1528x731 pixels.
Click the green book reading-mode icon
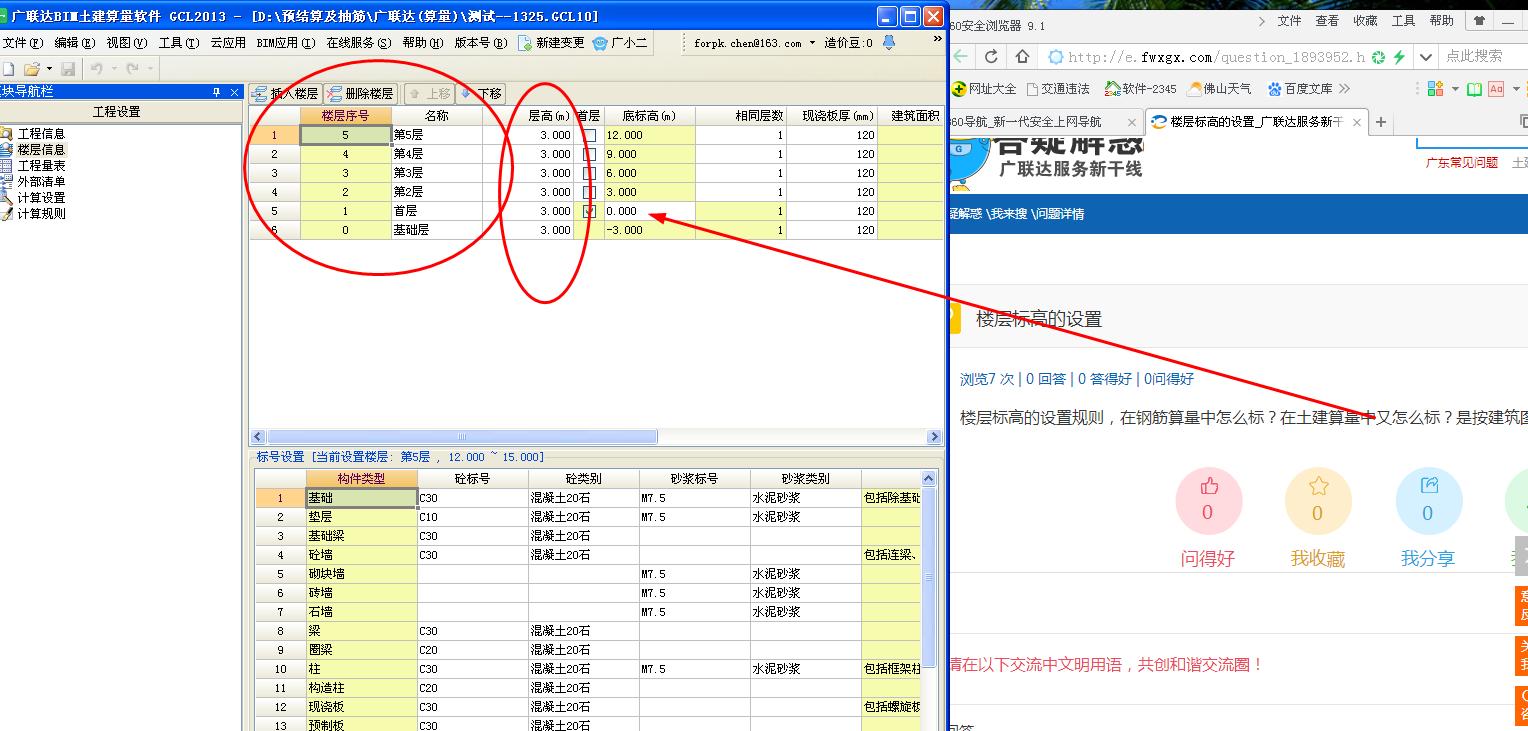[x=1474, y=89]
